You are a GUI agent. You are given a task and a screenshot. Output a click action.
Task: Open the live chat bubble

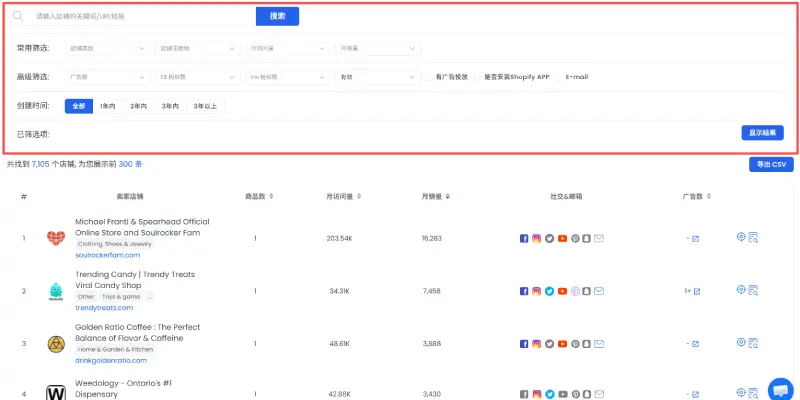[x=781, y=391]
